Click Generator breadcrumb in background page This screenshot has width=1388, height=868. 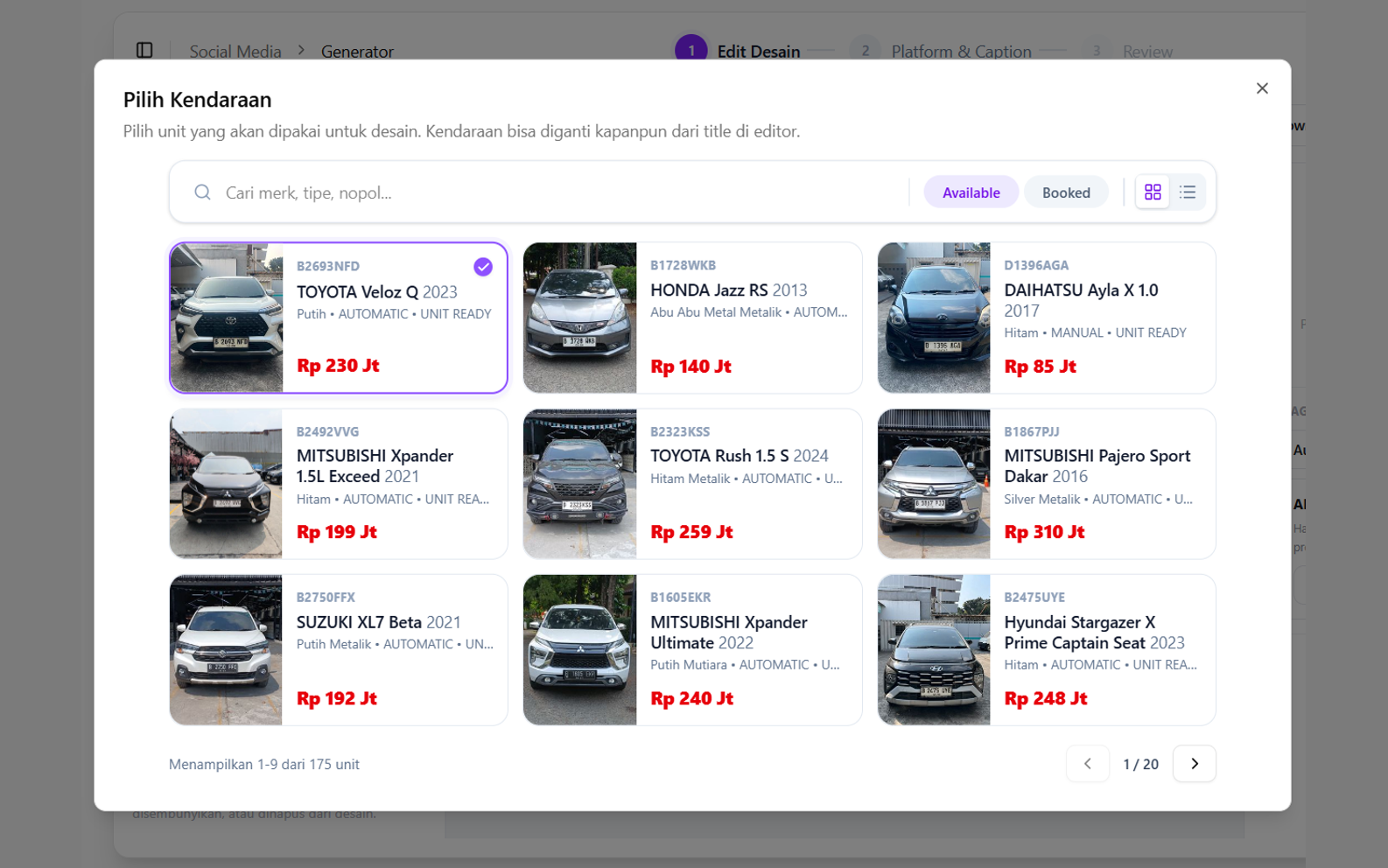coord(357,52)
